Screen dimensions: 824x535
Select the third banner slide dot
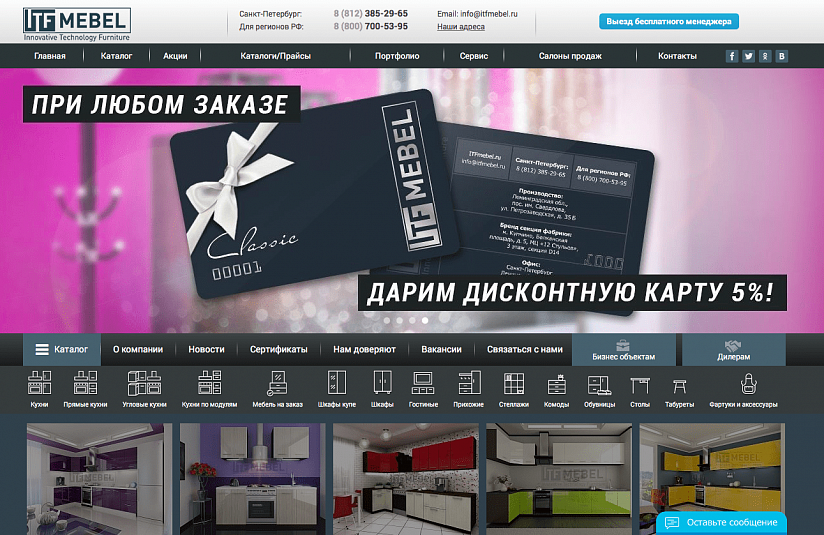[x=412, y=320]
